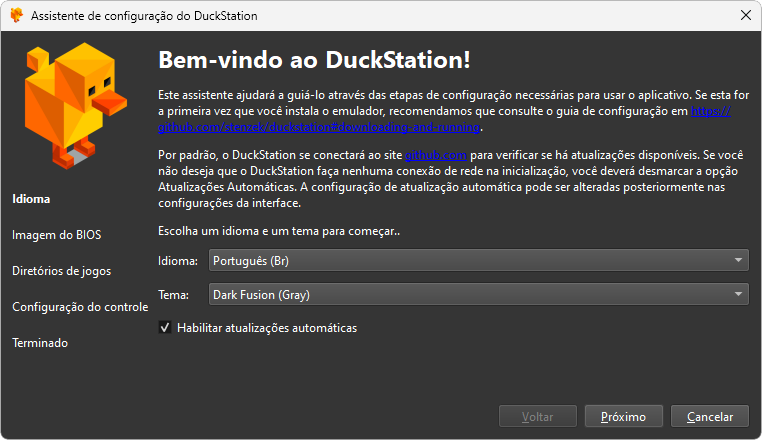Close the setup wizard window
Image resolution: width=762 pixels, height=440 pixels.
pos(743,17)
